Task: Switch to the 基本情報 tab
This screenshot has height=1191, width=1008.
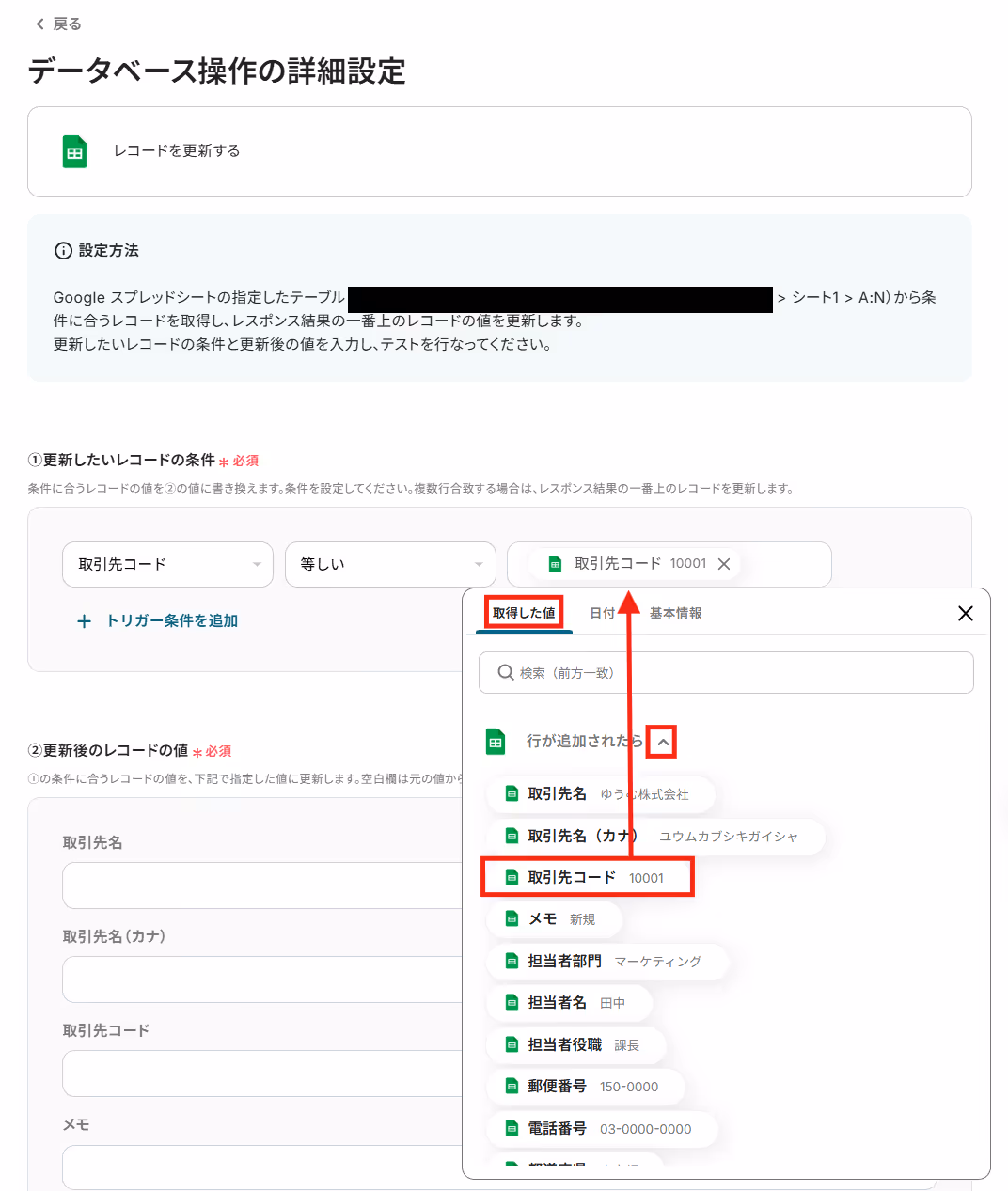Action: pyautogui.click(x=675, y=613)
